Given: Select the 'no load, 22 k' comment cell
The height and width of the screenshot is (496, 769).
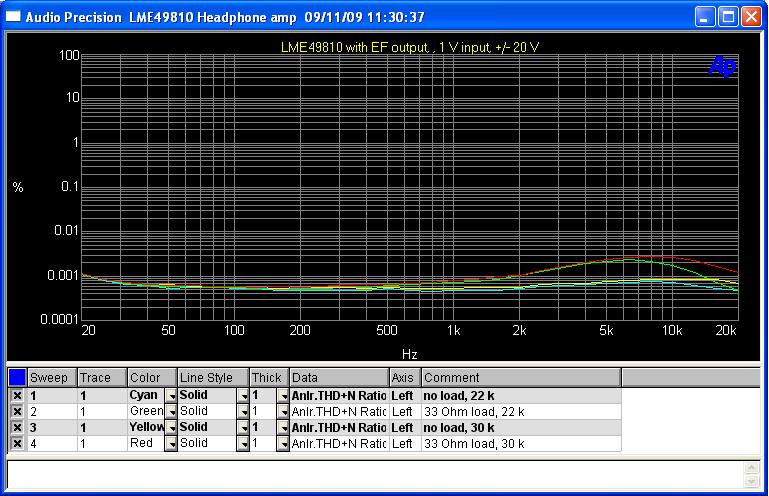Looking at the screenshot, I should (521, 395).
